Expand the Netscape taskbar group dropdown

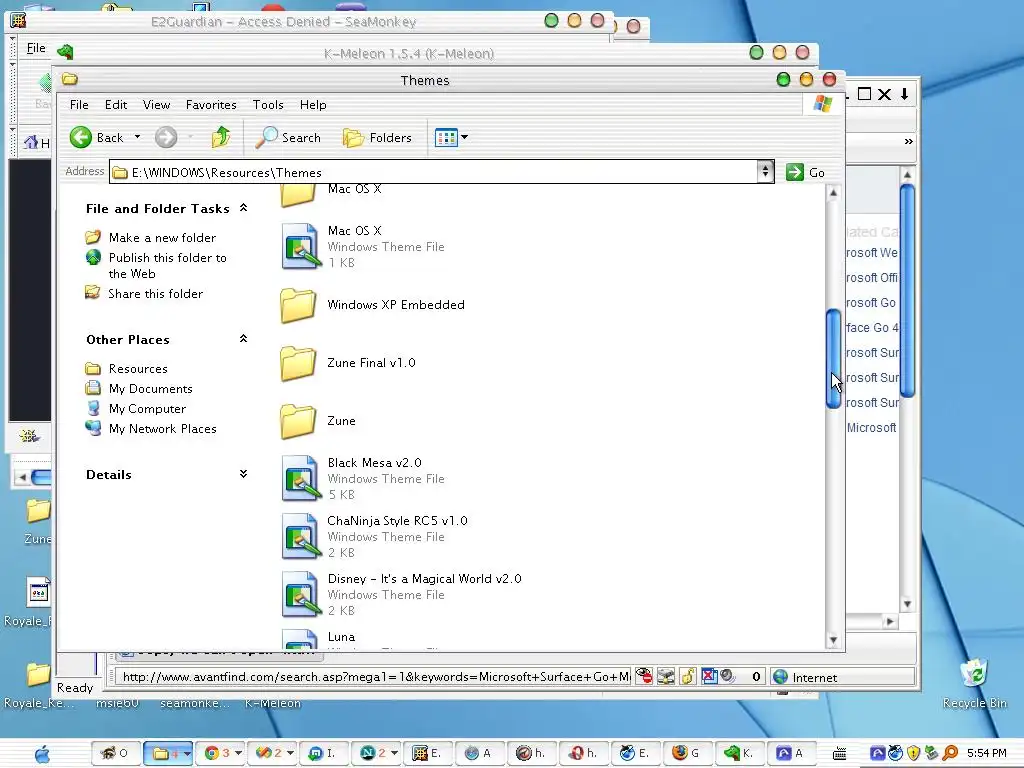tap(394, 753)
